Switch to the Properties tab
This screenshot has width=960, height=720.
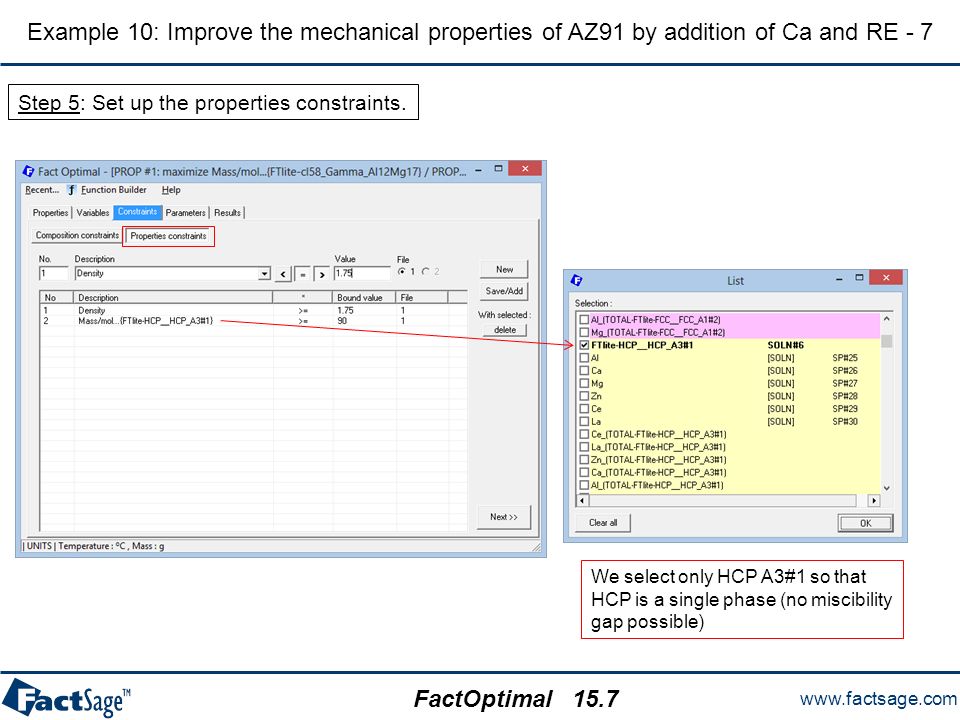pyautogui.click(x=50, y=212)
